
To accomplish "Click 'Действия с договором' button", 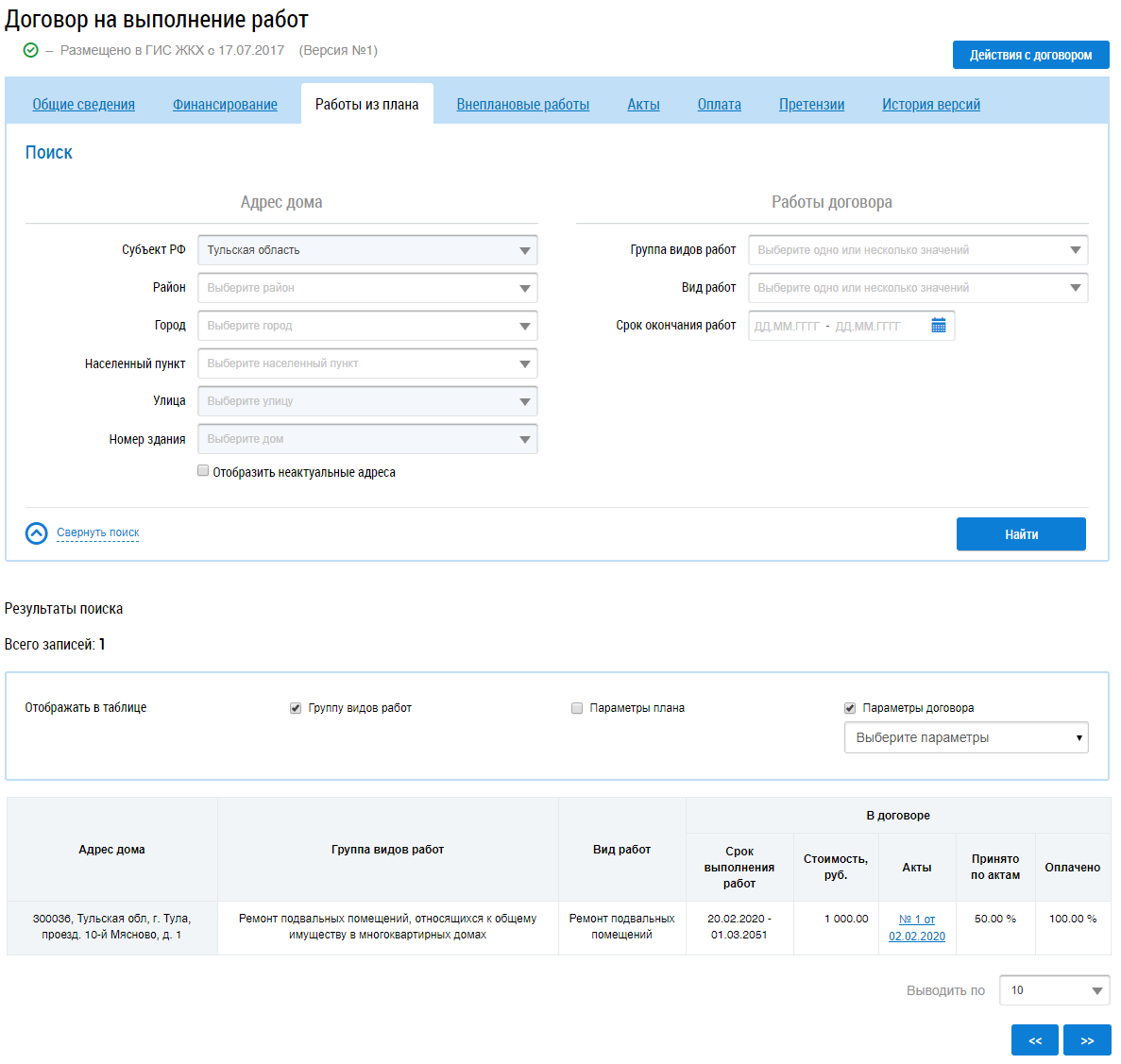I will [1030, 55].
